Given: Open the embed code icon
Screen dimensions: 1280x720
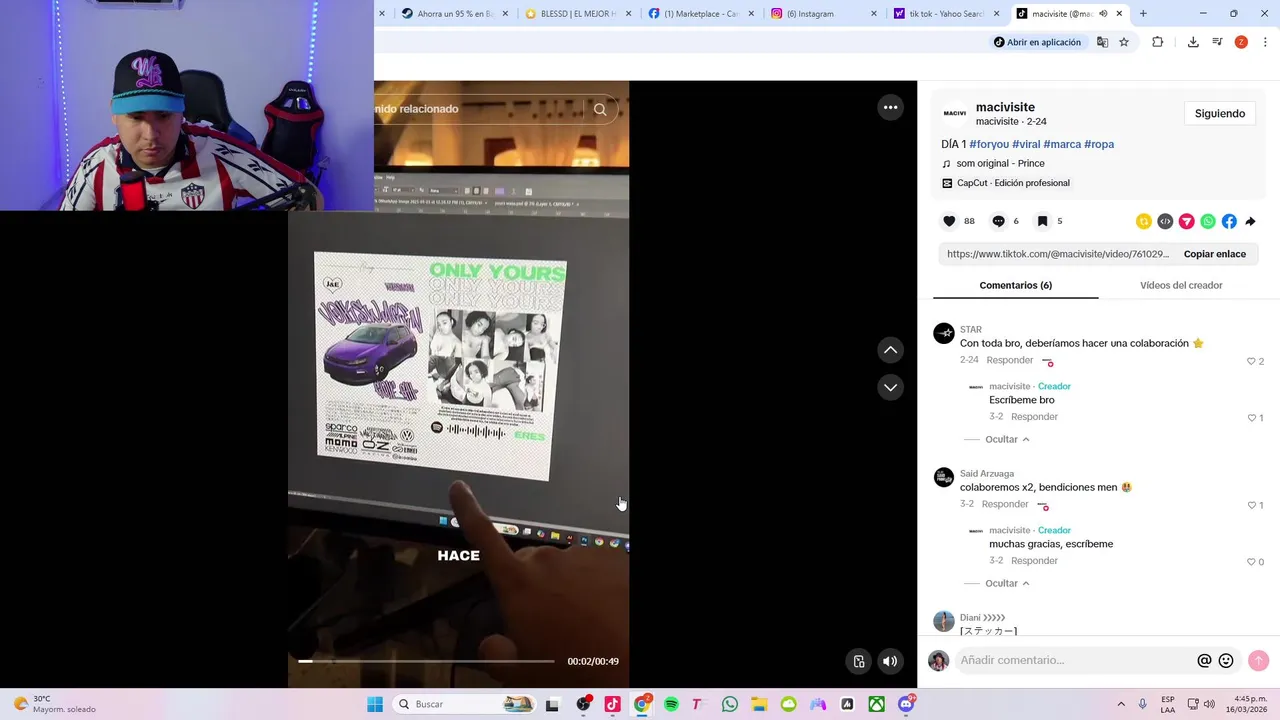Looking at the screenshot, I should [x=1165, y=221].
